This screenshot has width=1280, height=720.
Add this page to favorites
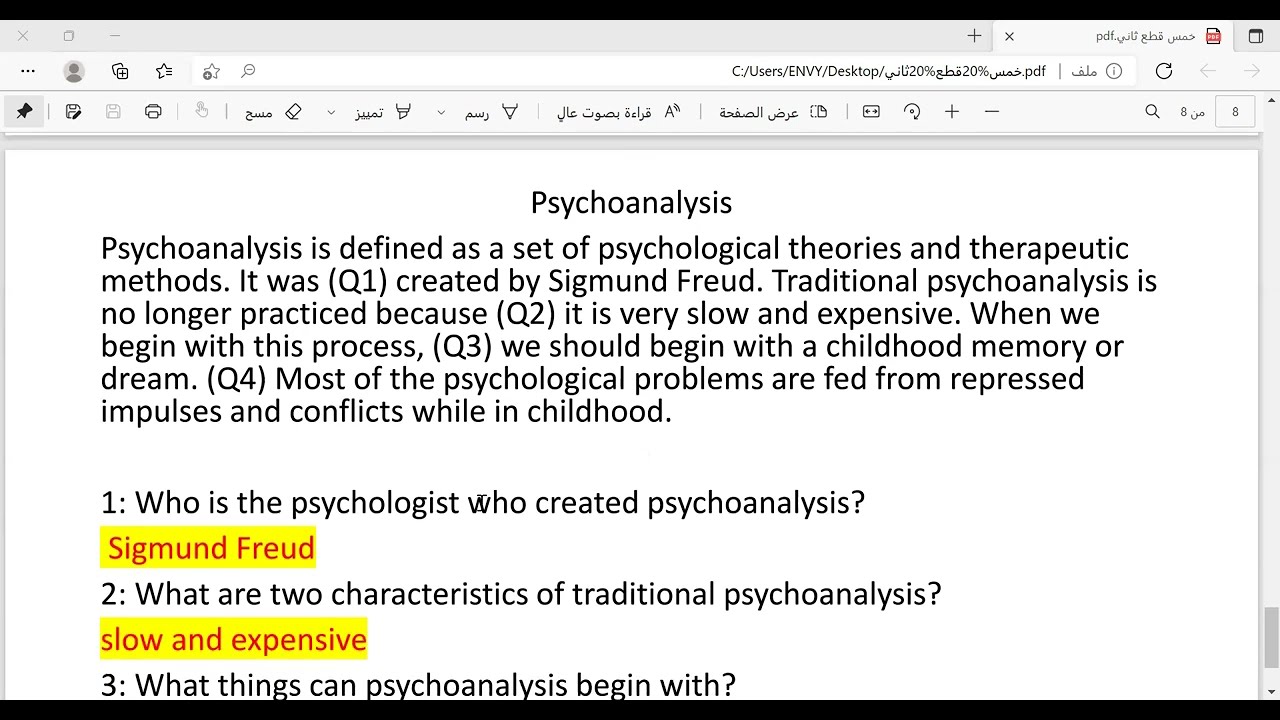211,71
